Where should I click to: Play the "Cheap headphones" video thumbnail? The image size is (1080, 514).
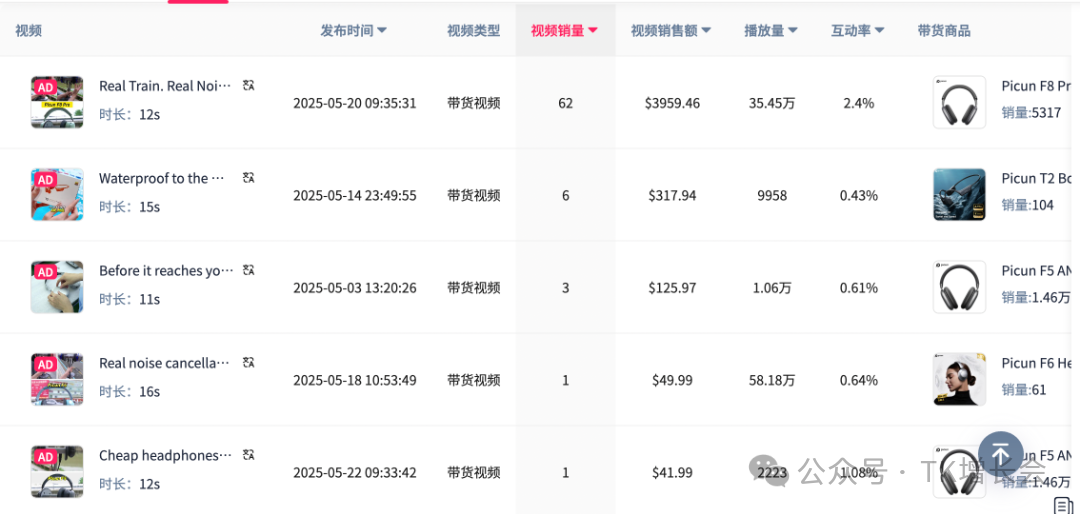57,472
